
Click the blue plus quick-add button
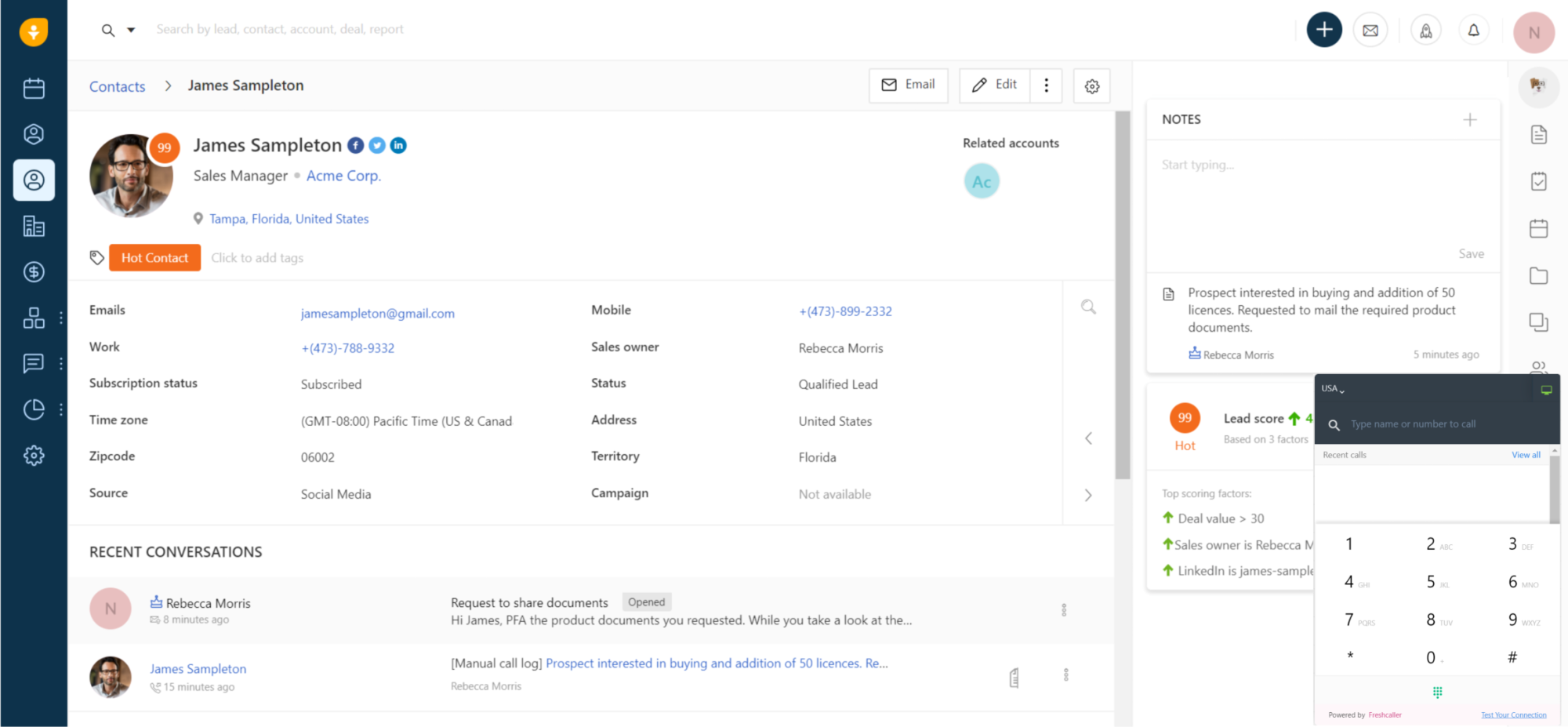point(1323,31)
